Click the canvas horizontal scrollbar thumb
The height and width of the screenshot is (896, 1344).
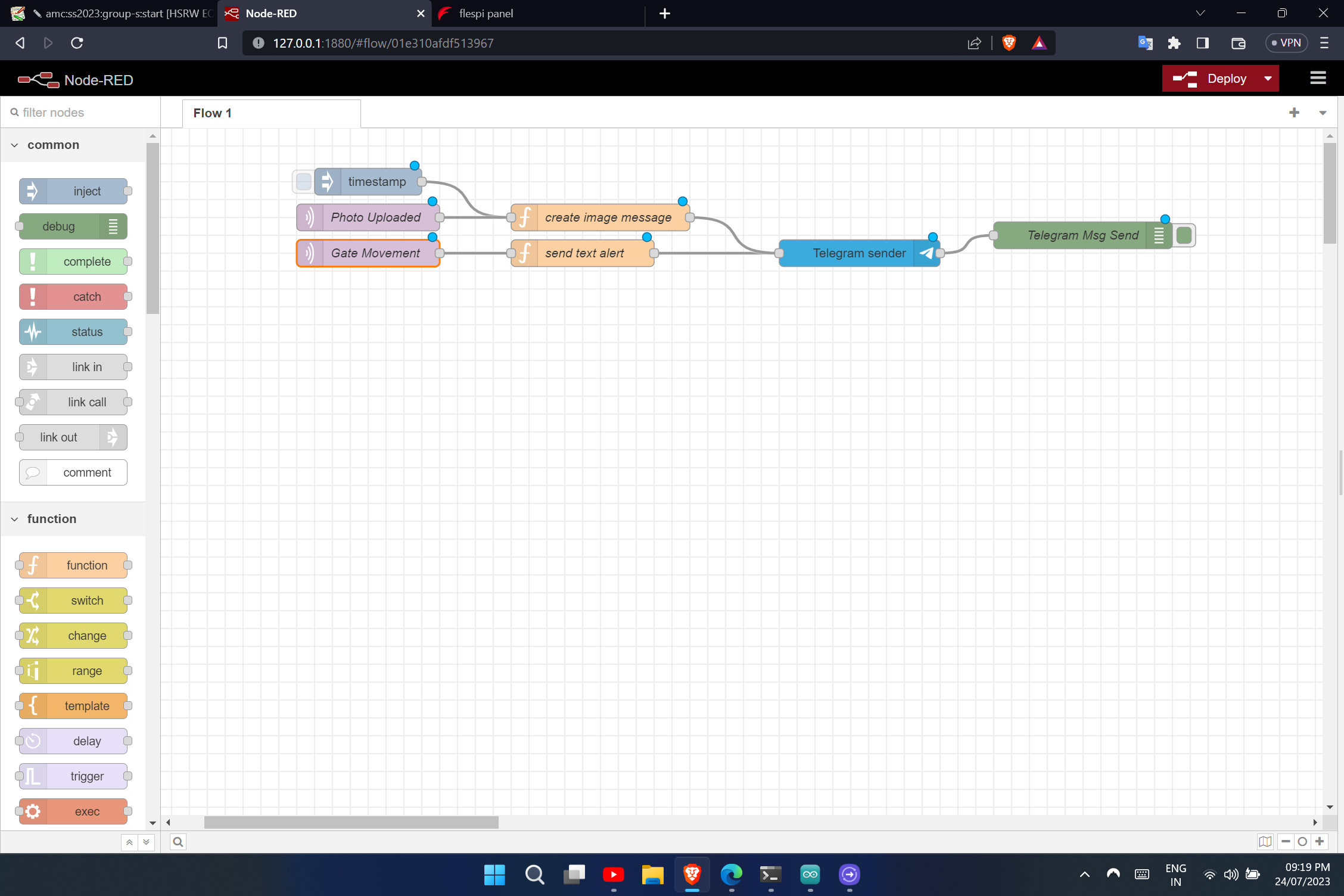tap(351, 822)
